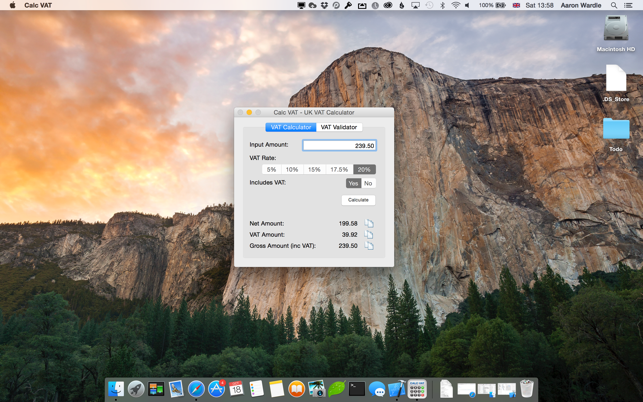
Task: Open the App Store Dock icon
Action: tap(216, 388)
